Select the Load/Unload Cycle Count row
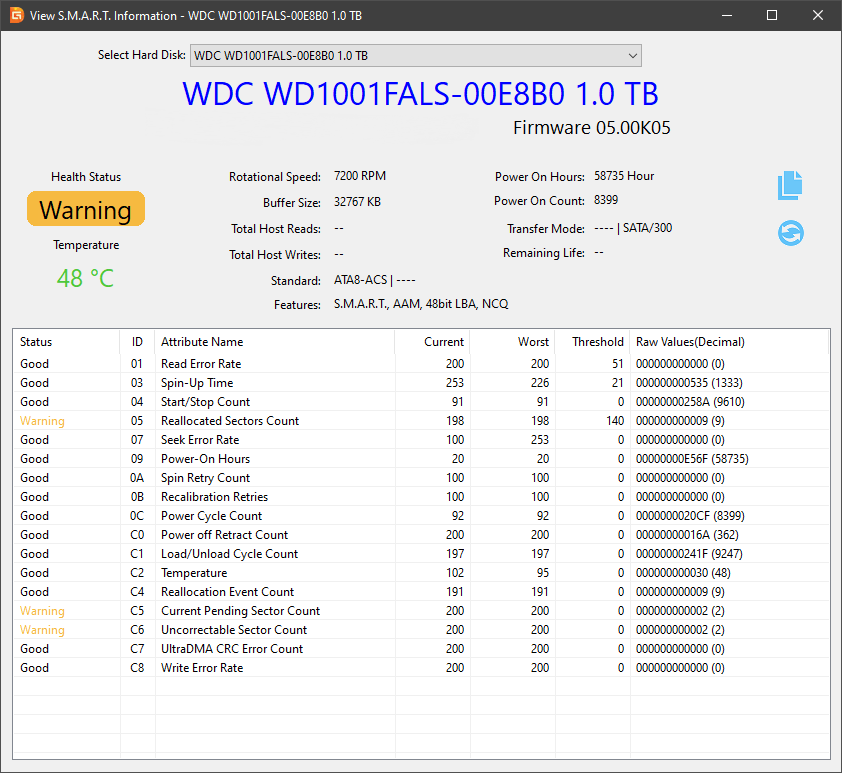Viewport: 842px width, 773px height. pos(421,554)
